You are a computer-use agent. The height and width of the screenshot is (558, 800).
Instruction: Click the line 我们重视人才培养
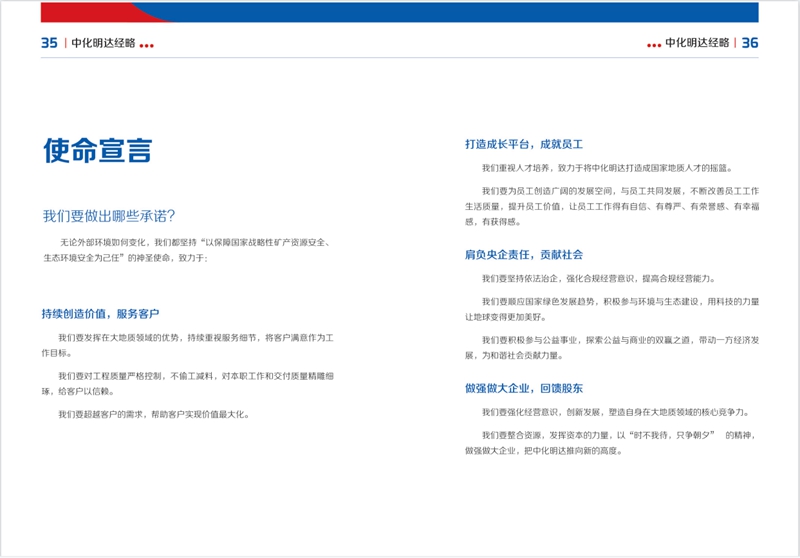pyautogui.click(x=608, y=168)
